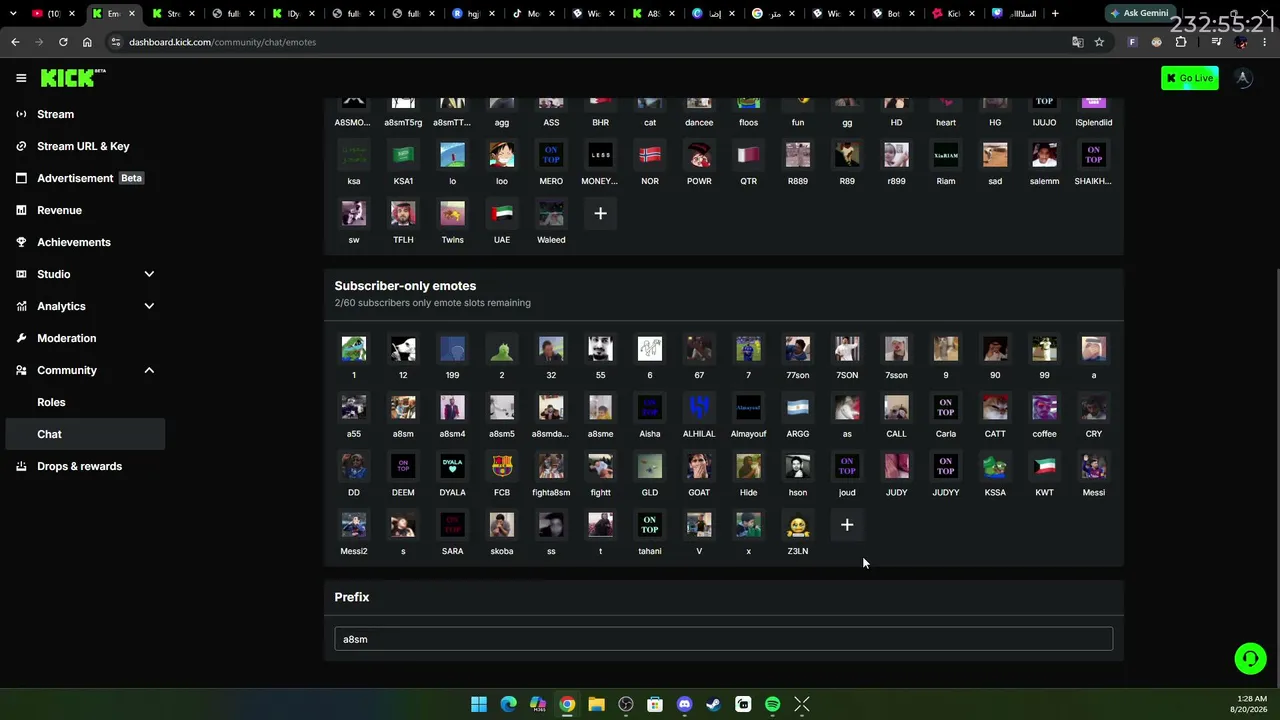Expand the Analytics section chevron
Screen dimensions: 1280x720
149,306
